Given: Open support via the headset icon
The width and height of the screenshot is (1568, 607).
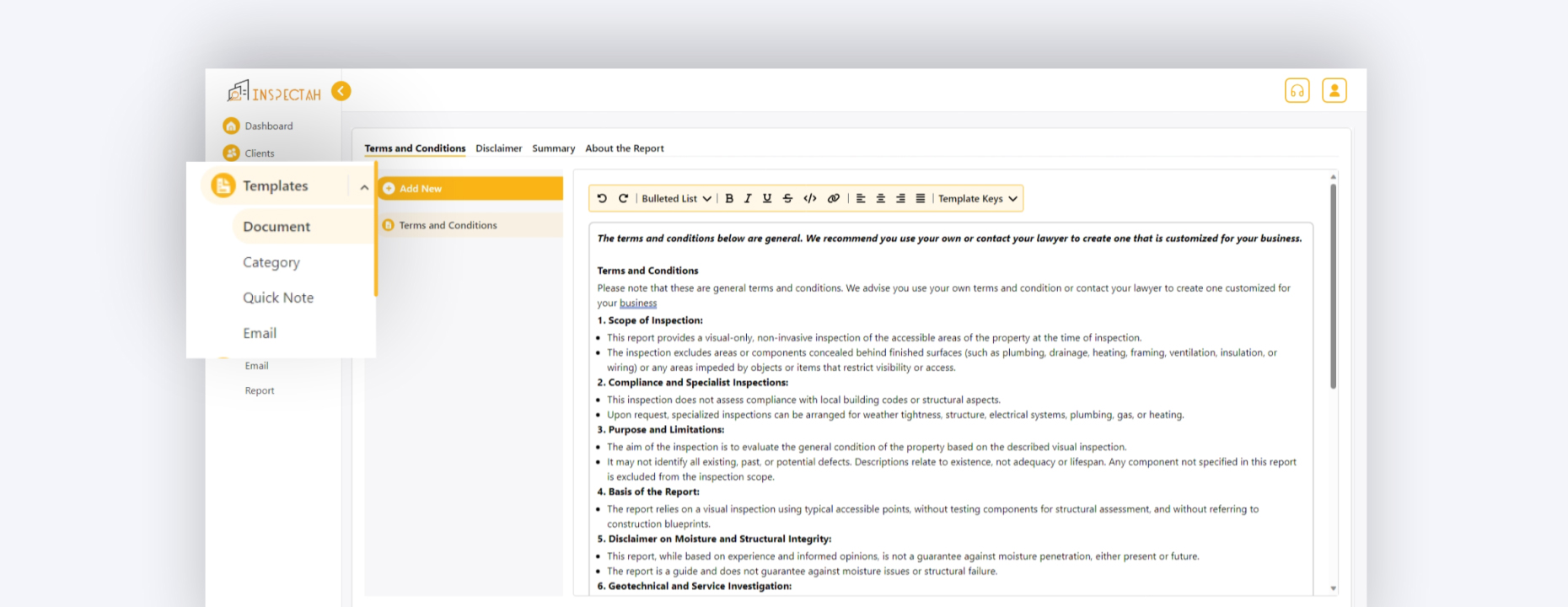Looking at the screenshot, I should coord(1297,90).
